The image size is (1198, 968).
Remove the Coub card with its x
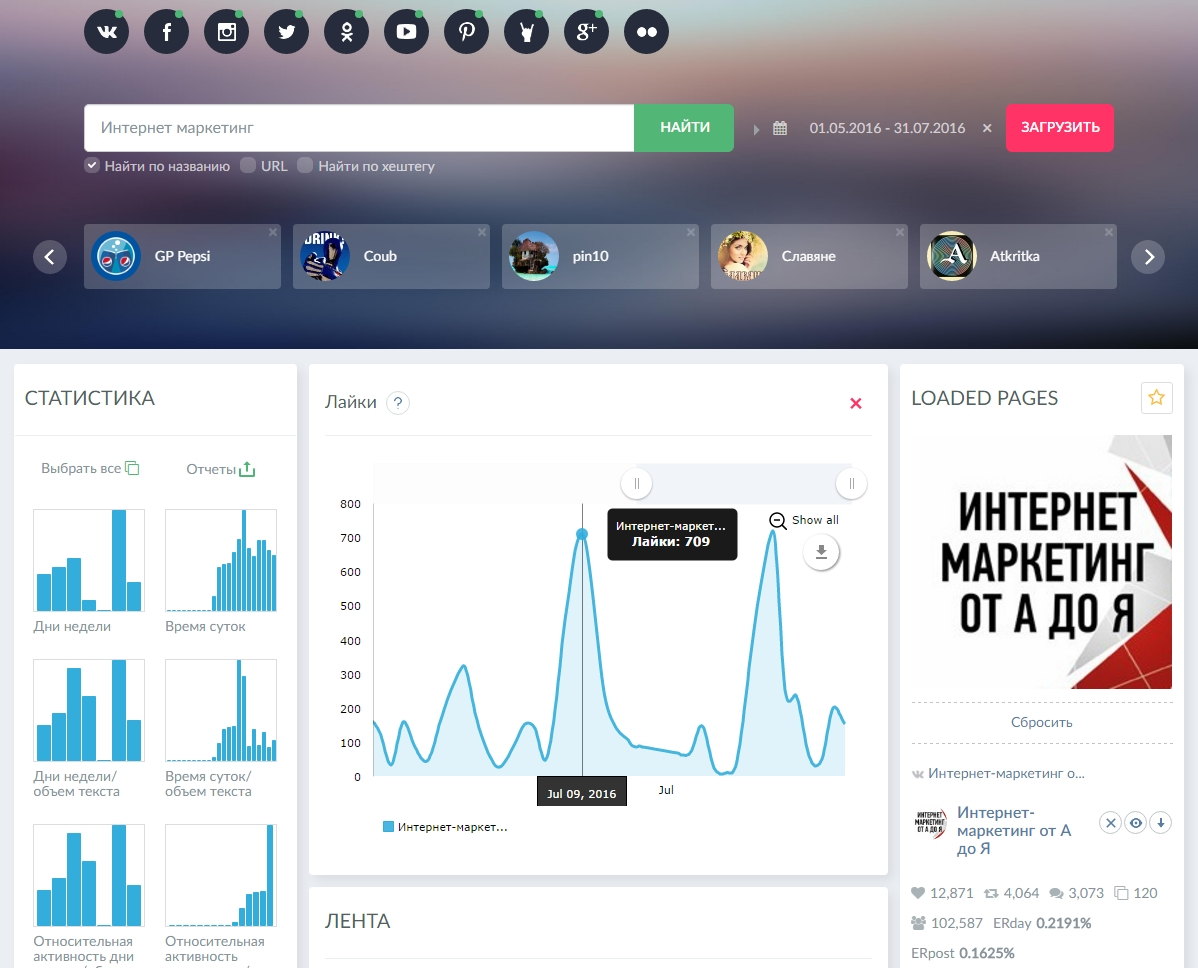click(x=481, y=232)
